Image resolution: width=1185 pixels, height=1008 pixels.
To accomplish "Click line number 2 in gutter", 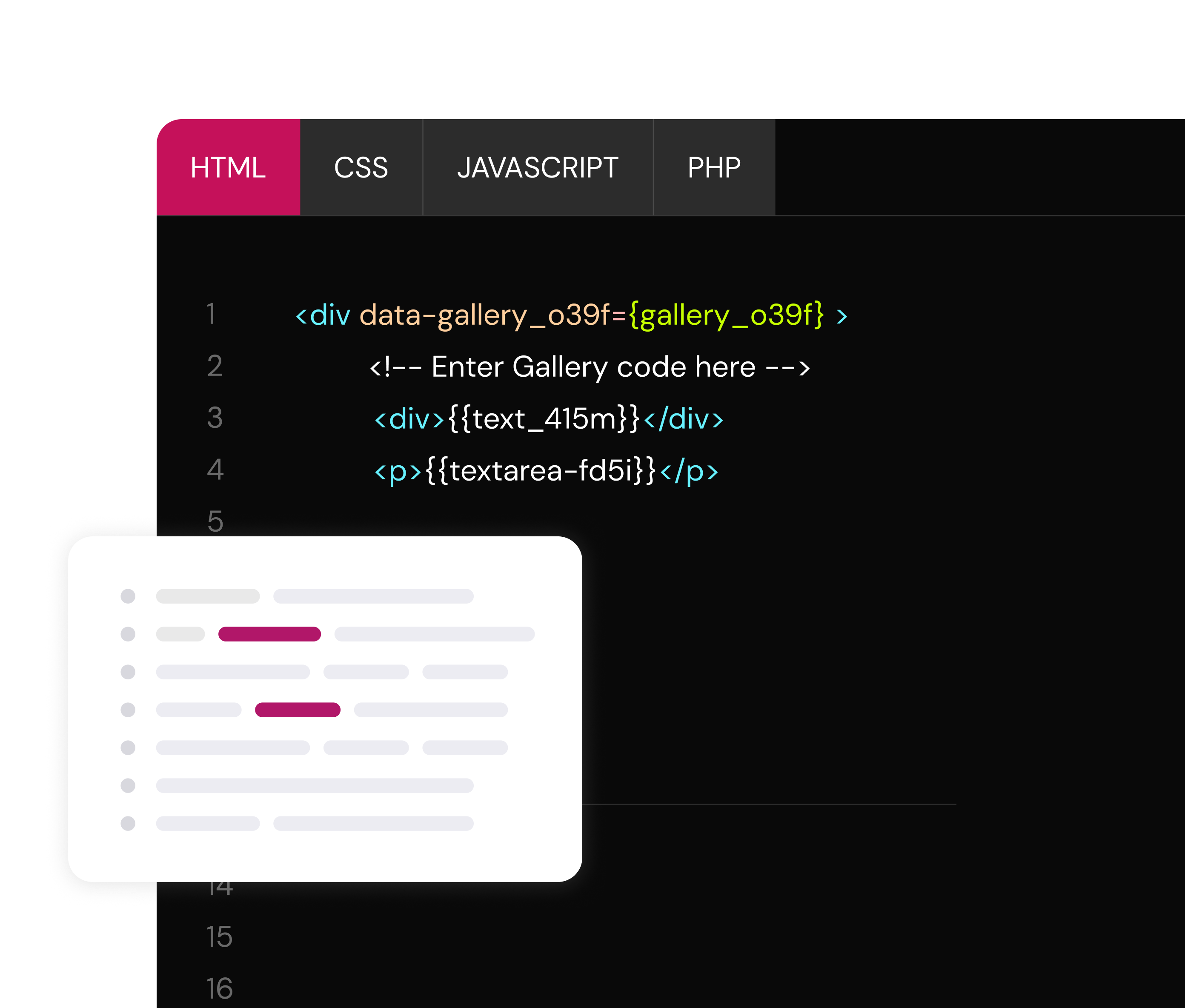I will pyautogui.click(x=215, y=366).
